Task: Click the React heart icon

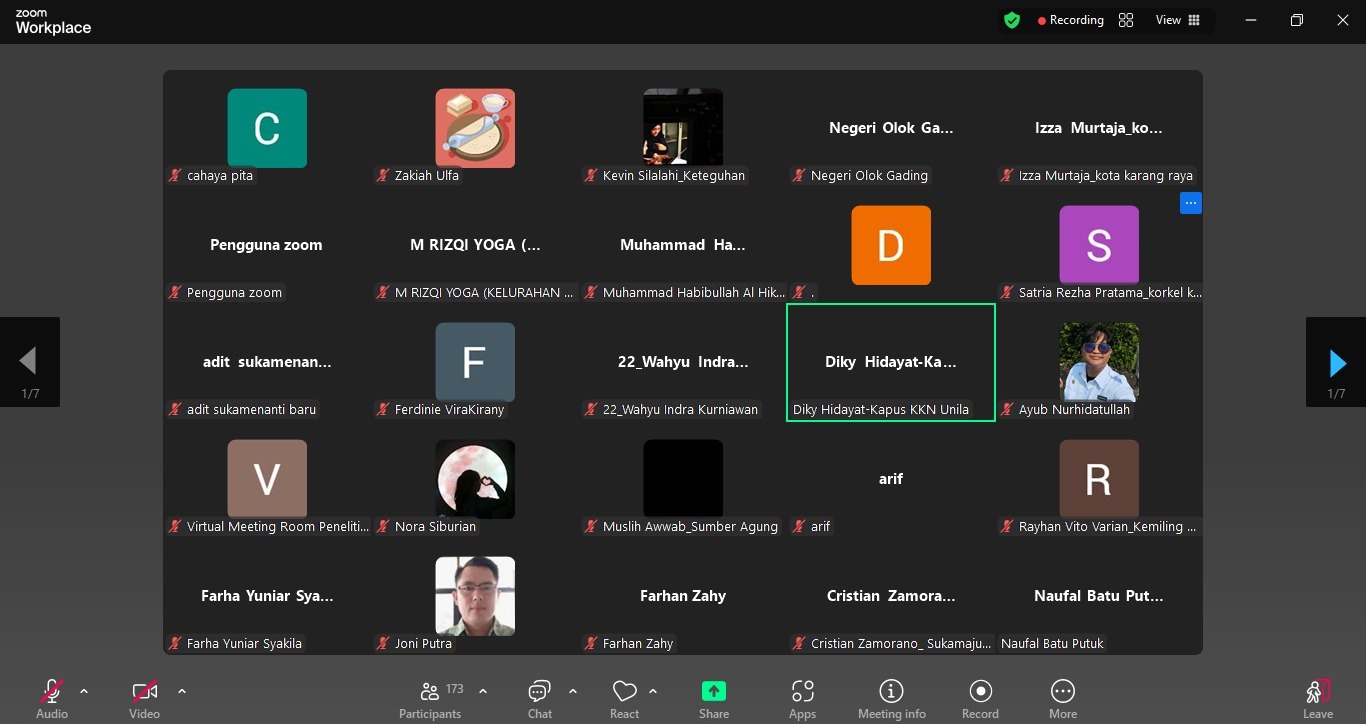Action: (x=624, y=697)
